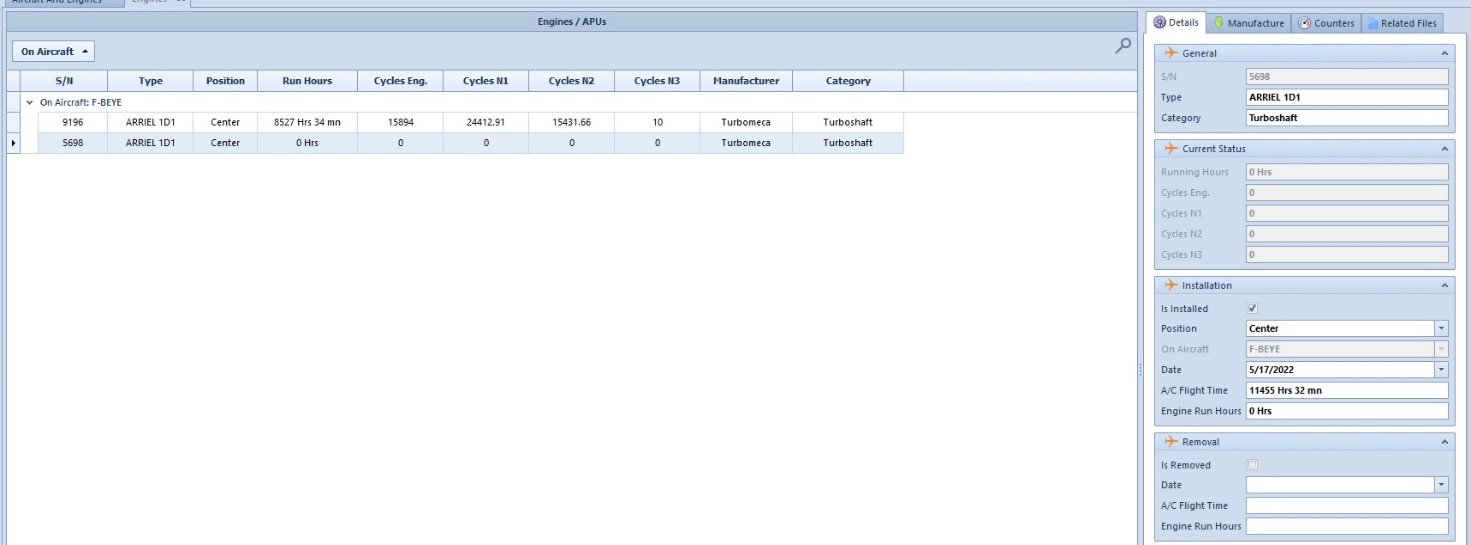Click the Cycles N3 cell showing 10

[657, 122]
